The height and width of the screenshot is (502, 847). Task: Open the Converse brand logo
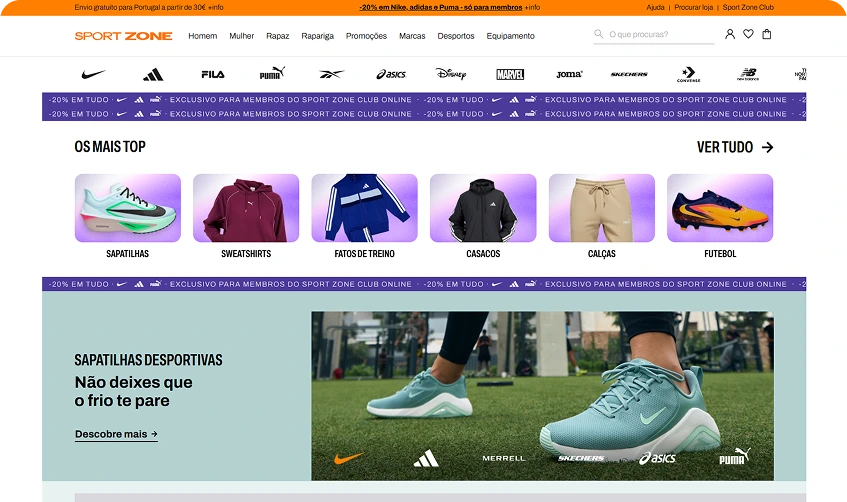688,74
